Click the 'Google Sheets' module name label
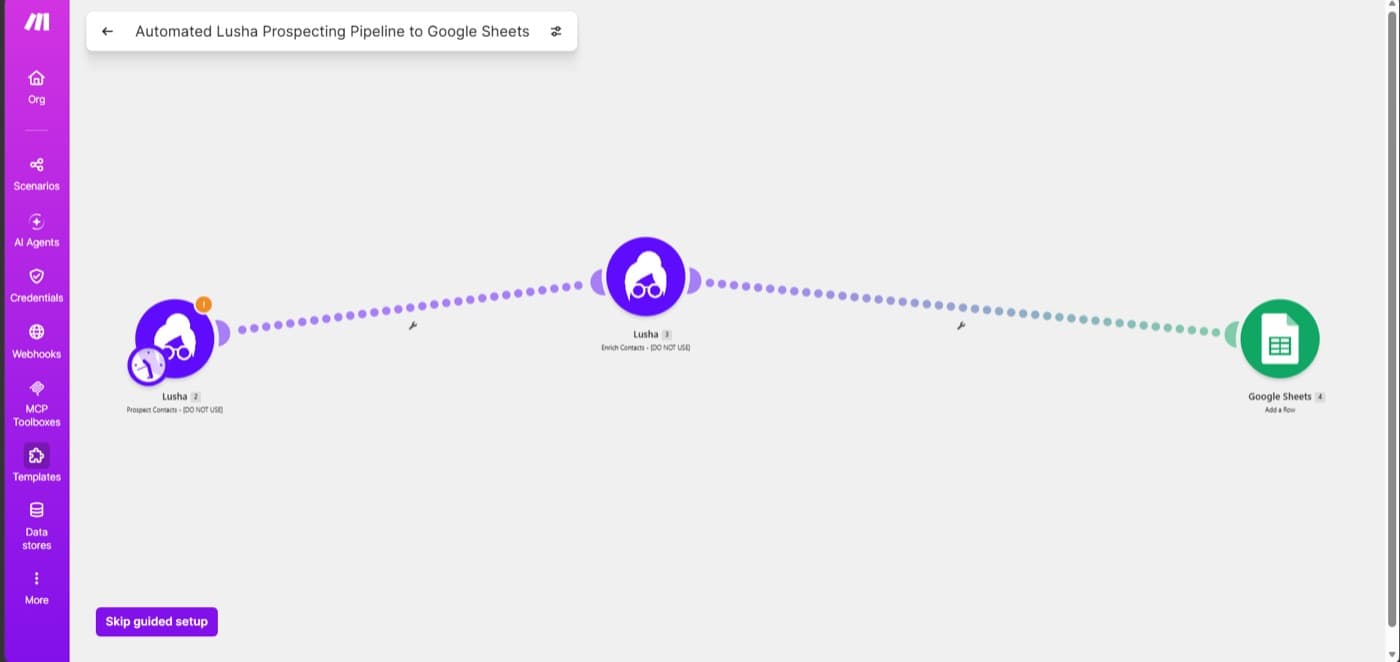This screenshot has width=1400, height=662. (x=1279, y=397)
